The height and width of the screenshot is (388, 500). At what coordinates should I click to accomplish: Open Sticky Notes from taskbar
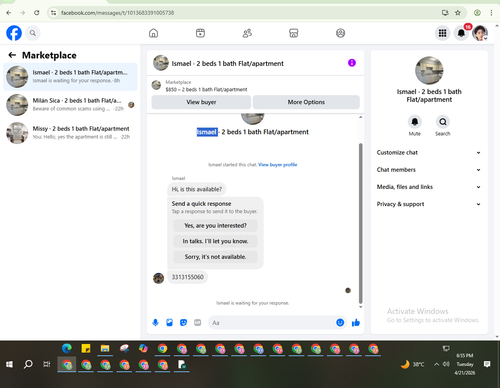tap(86, 348)
